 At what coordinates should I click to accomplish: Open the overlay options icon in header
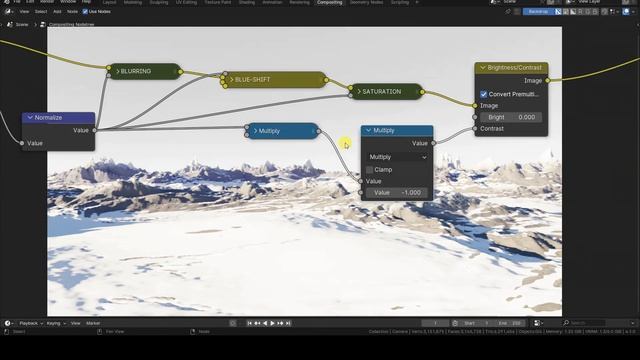(x=626, y=12)
